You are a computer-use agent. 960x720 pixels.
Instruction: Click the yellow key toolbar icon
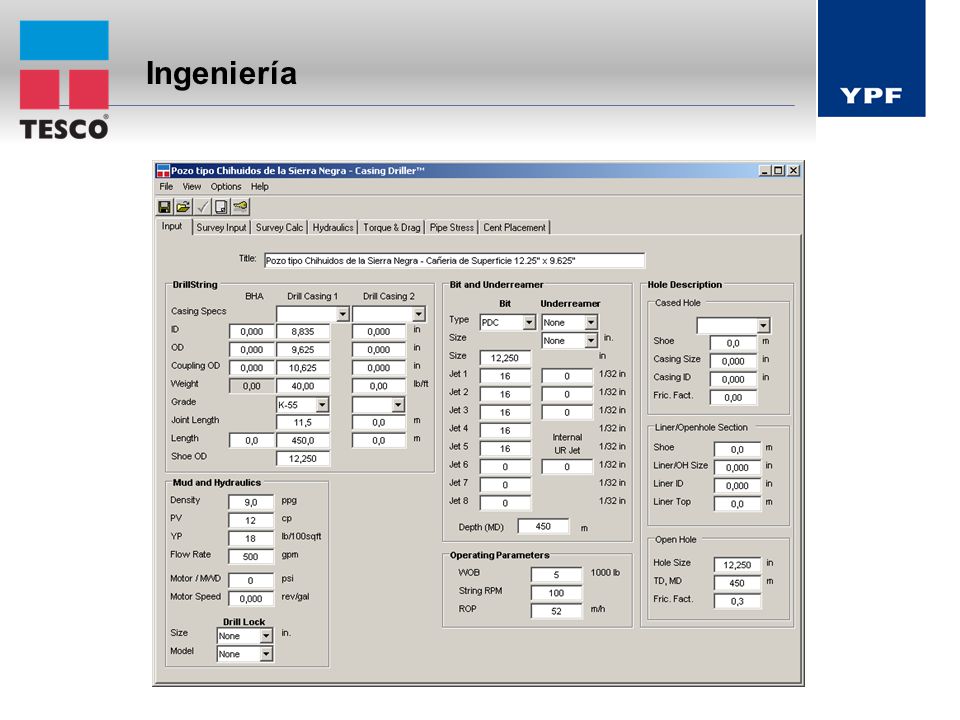tap(240, 207)
